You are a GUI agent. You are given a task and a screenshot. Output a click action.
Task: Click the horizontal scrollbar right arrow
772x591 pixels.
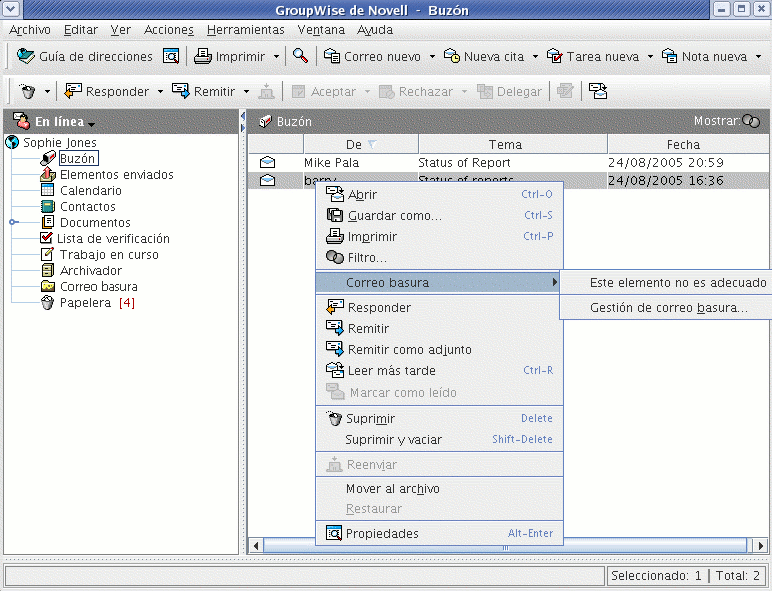tap(761, 546)
